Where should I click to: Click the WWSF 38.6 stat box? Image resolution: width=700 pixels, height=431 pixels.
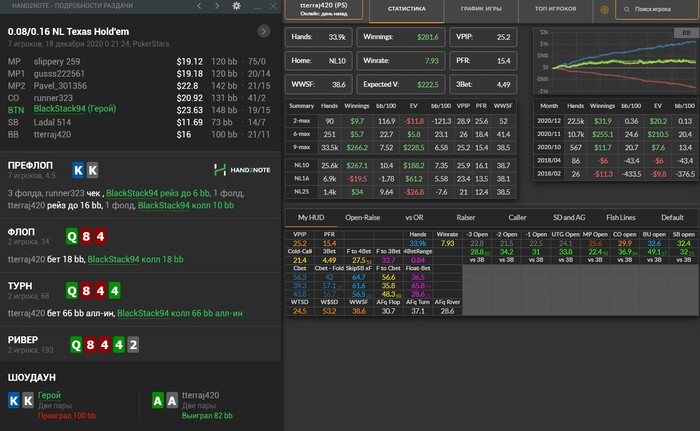click(x=318, y=84)
